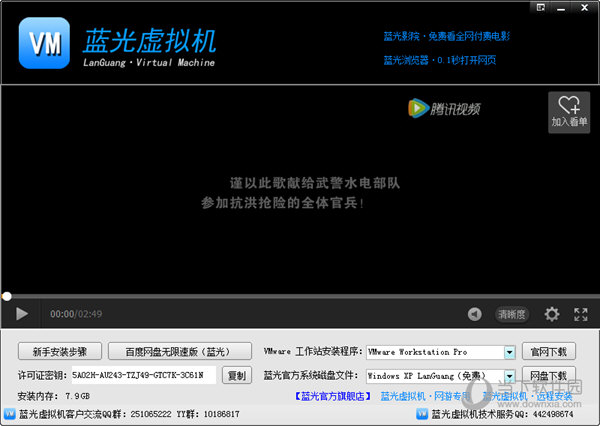Viewport: 600px width, 426px height.
Task: Play the video with the play button
Action: point(22,314)
